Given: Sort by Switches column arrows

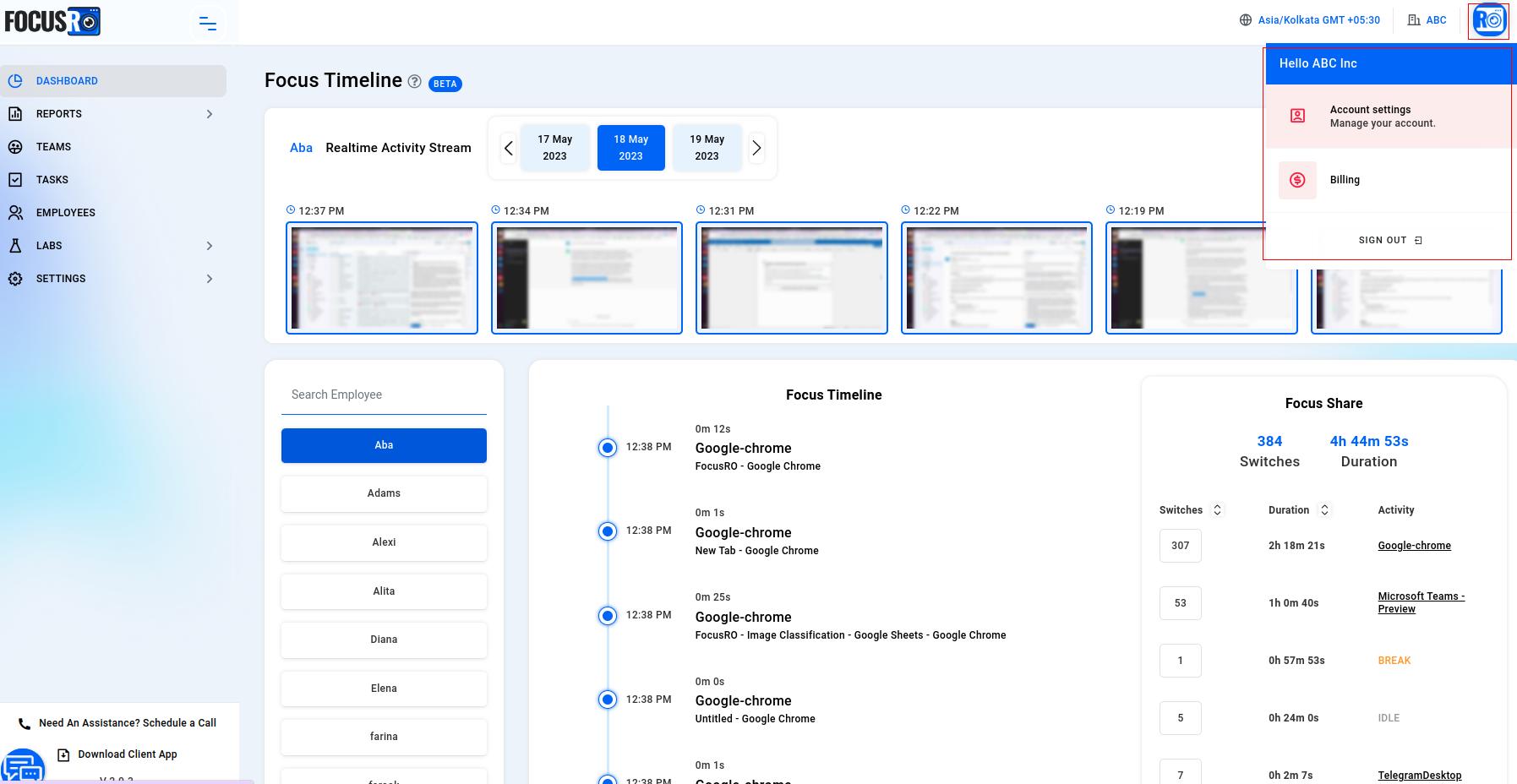Looking at the screenshot, I should (x=1217, y=510).
